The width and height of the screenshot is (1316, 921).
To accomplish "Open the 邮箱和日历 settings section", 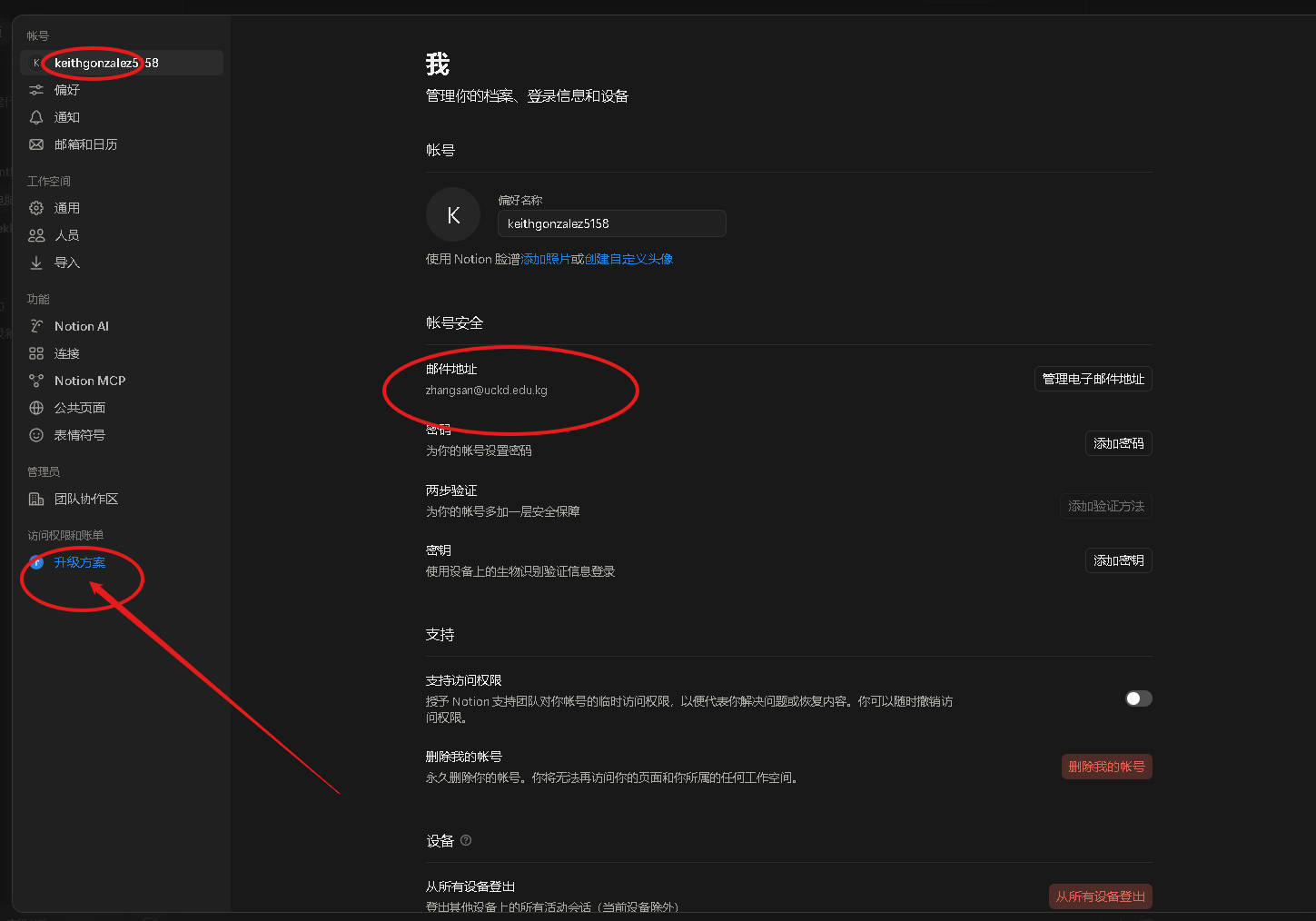I will 122,144.
